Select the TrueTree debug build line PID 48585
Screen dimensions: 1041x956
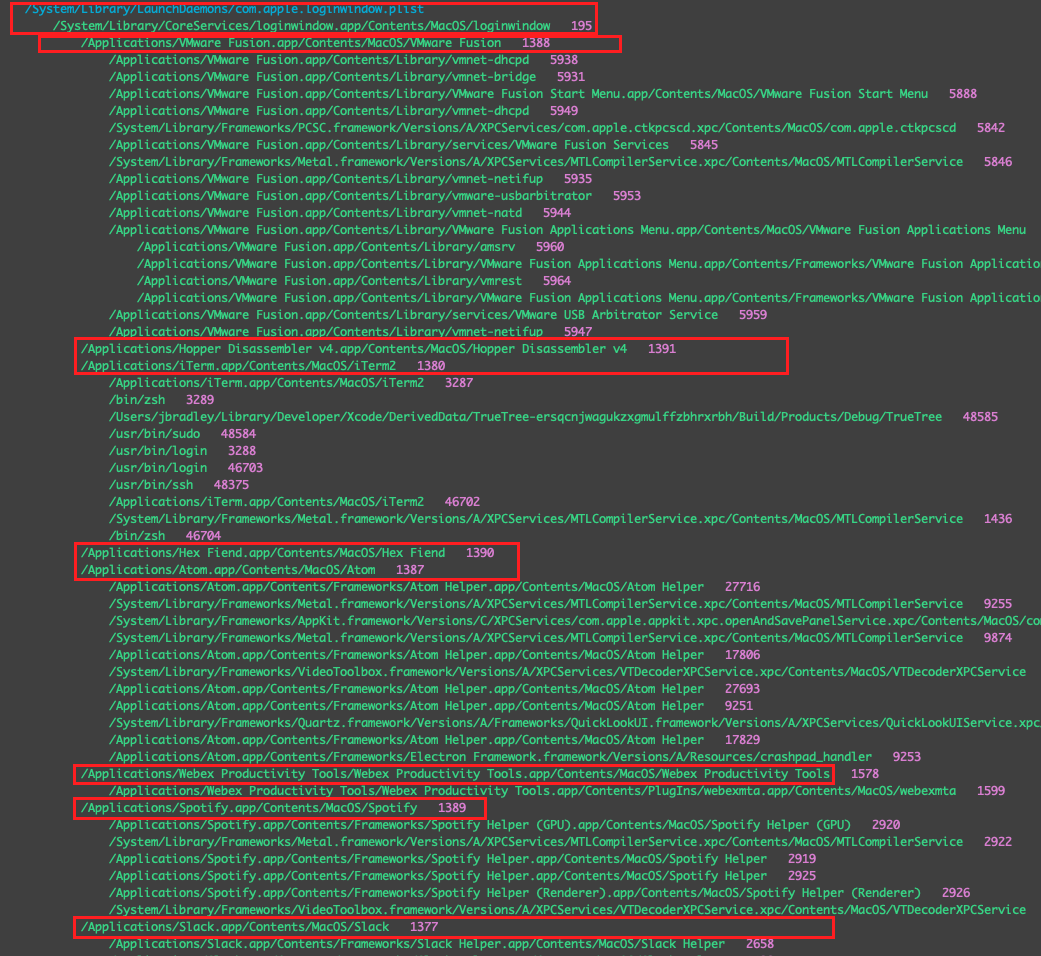(x=553, y=417)
